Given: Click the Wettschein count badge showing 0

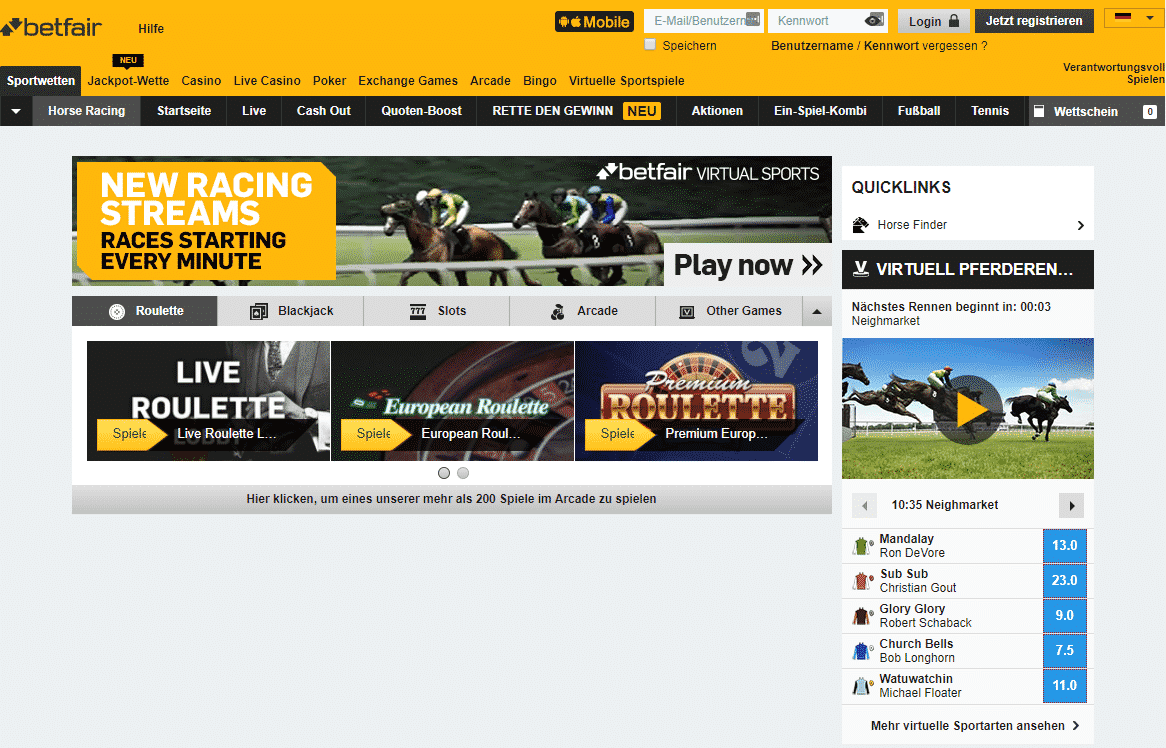Looking at the screenshot, I should 1150,112.
